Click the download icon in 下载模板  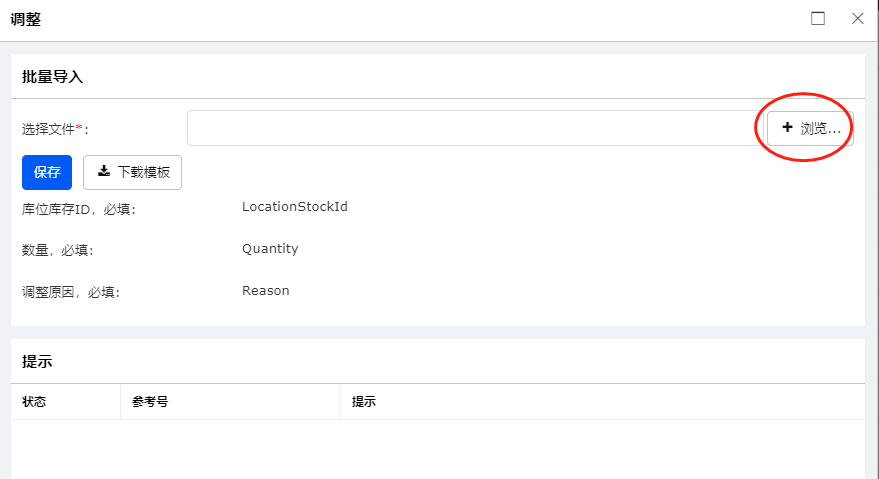click(x=104, y=171)
